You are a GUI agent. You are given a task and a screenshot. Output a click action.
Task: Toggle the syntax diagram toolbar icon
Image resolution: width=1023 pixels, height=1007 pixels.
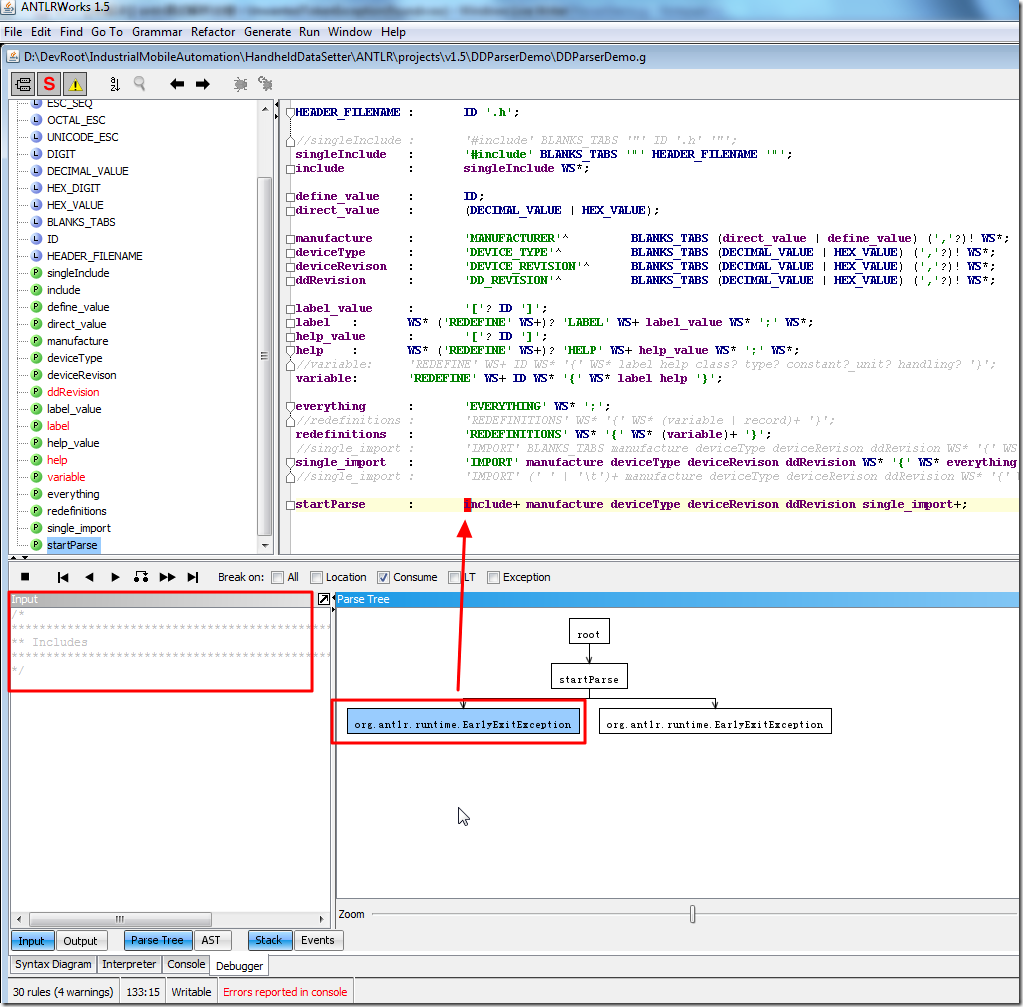click(x=23, y=84)
